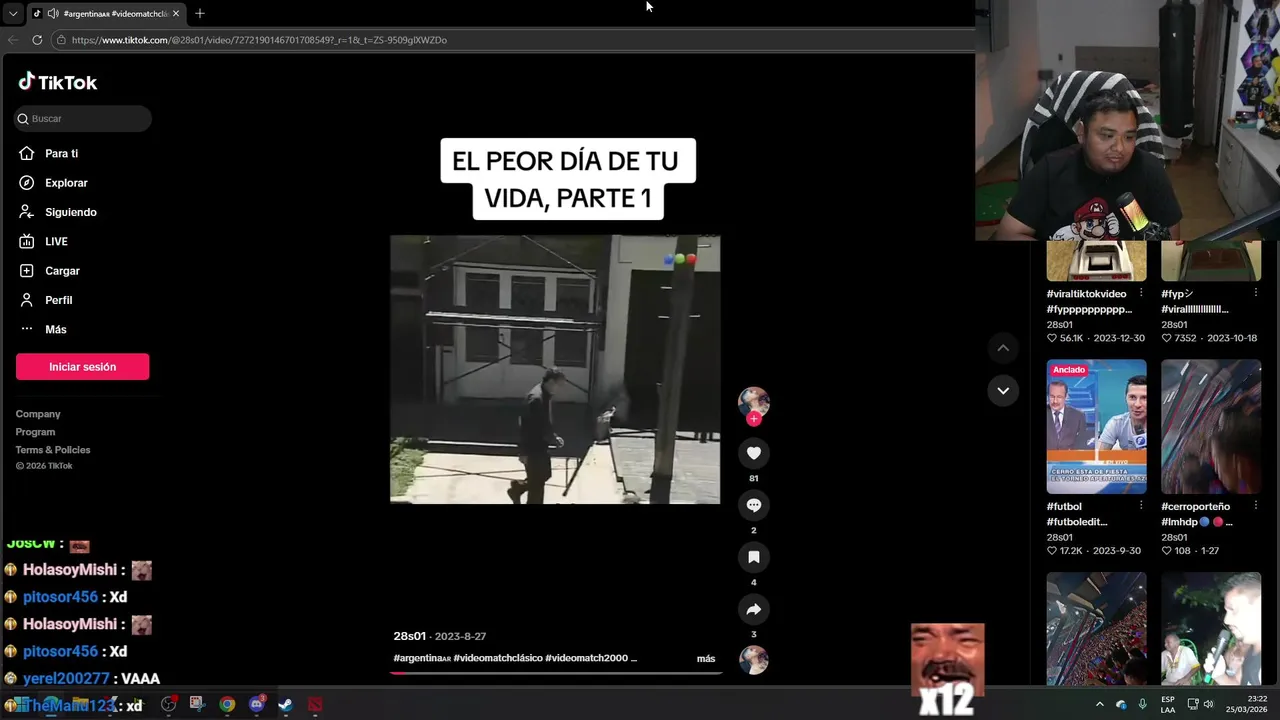Open the system tray volume icon
Image resolution: width=1280 pixels, height=720 pixels.
pos(1209,704)
